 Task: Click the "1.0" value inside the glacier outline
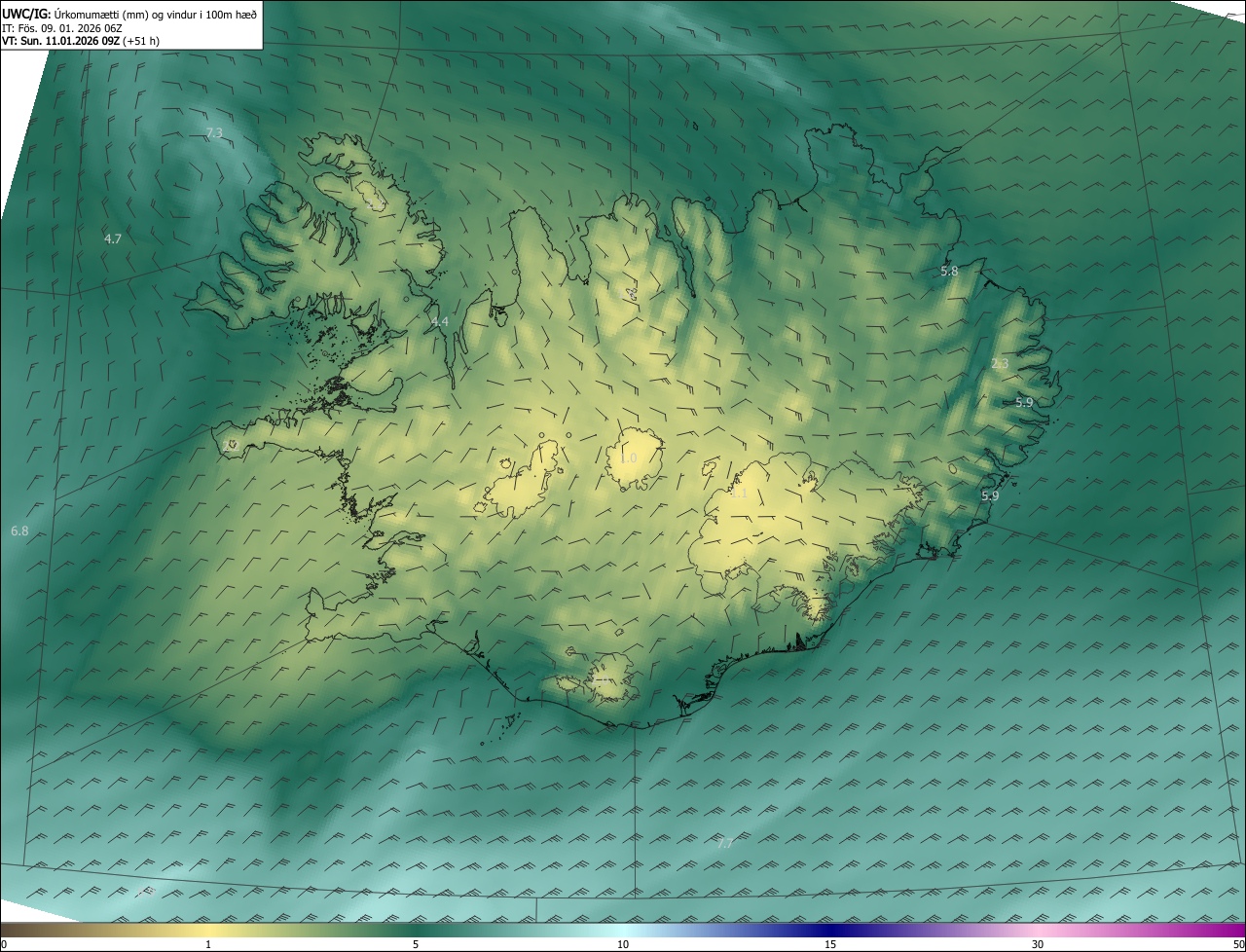coord(628,458)
